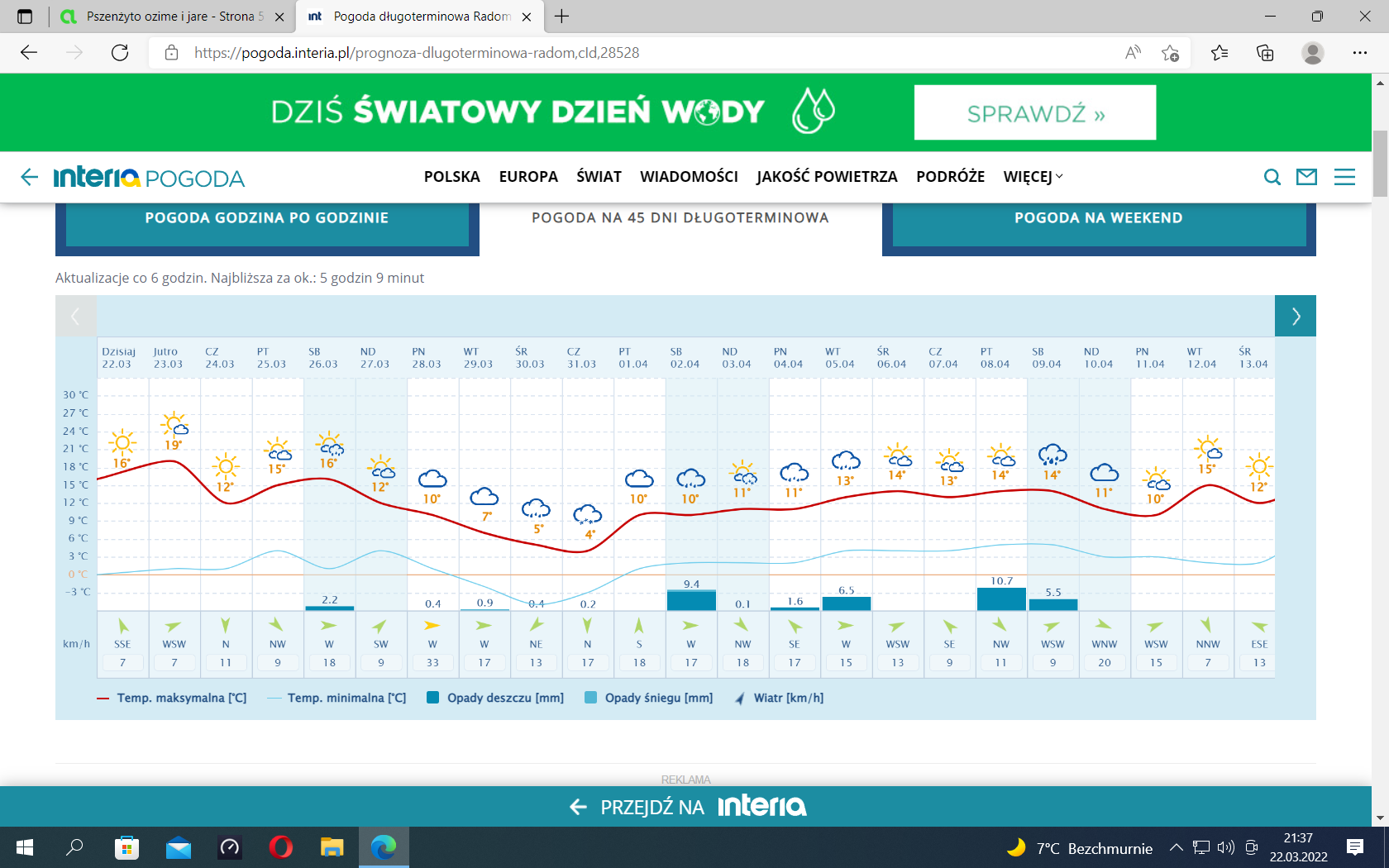Screen dimensions: 1389x868
Task: Refresh the page with reload icon
Action: [x=120, y=53]
